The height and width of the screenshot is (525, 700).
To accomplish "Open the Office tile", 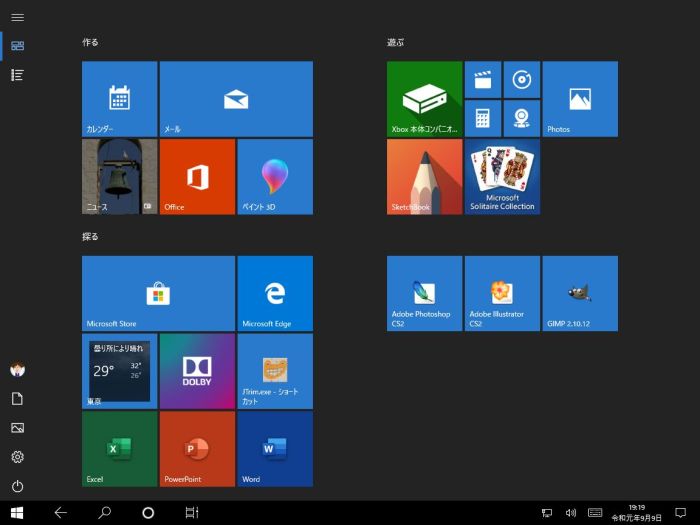I will 197,176.
